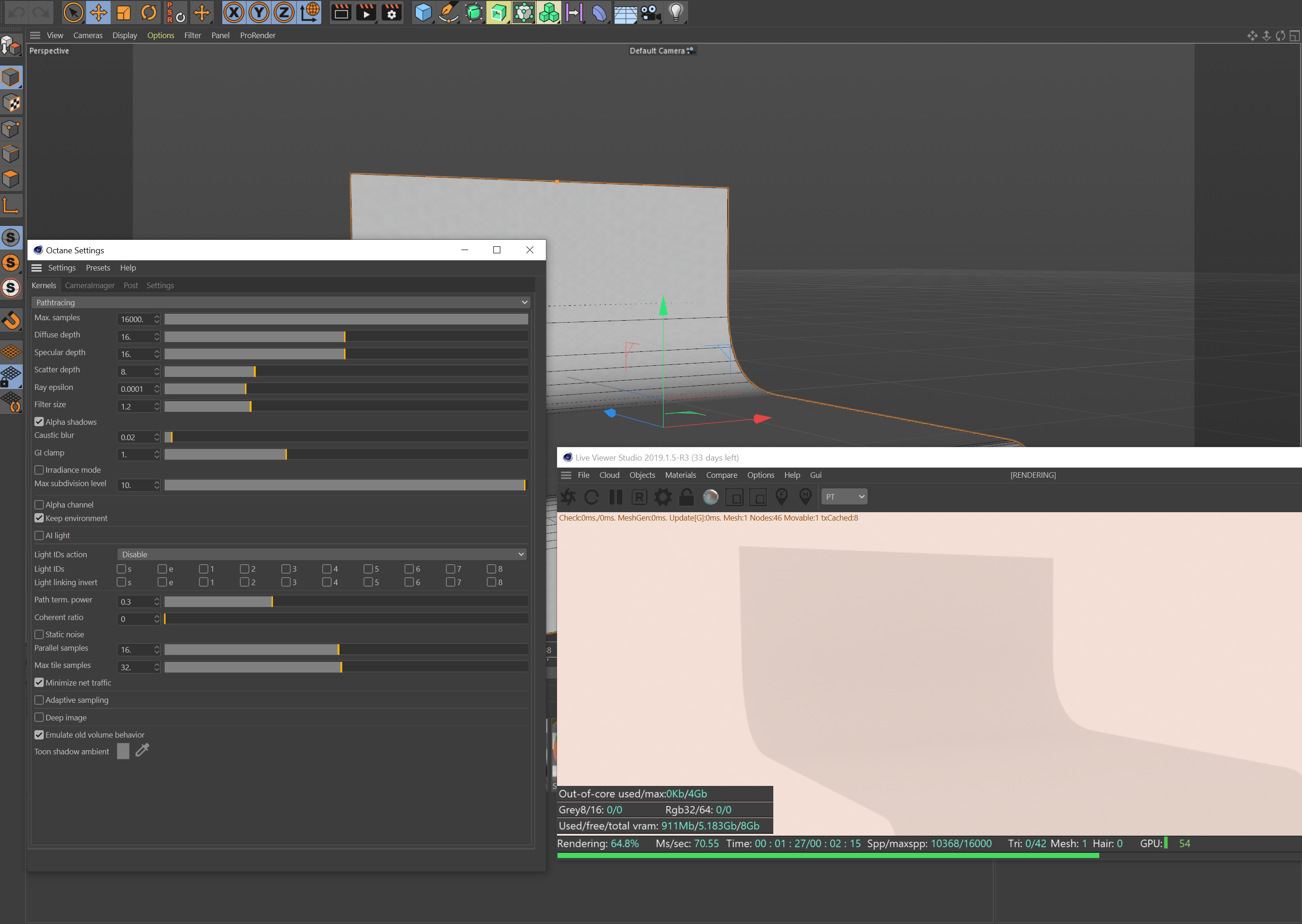This screenshot has width=1302, height=924.
Task: Enable Adaptive sampling checkbox
Action: tap(39, 700)
